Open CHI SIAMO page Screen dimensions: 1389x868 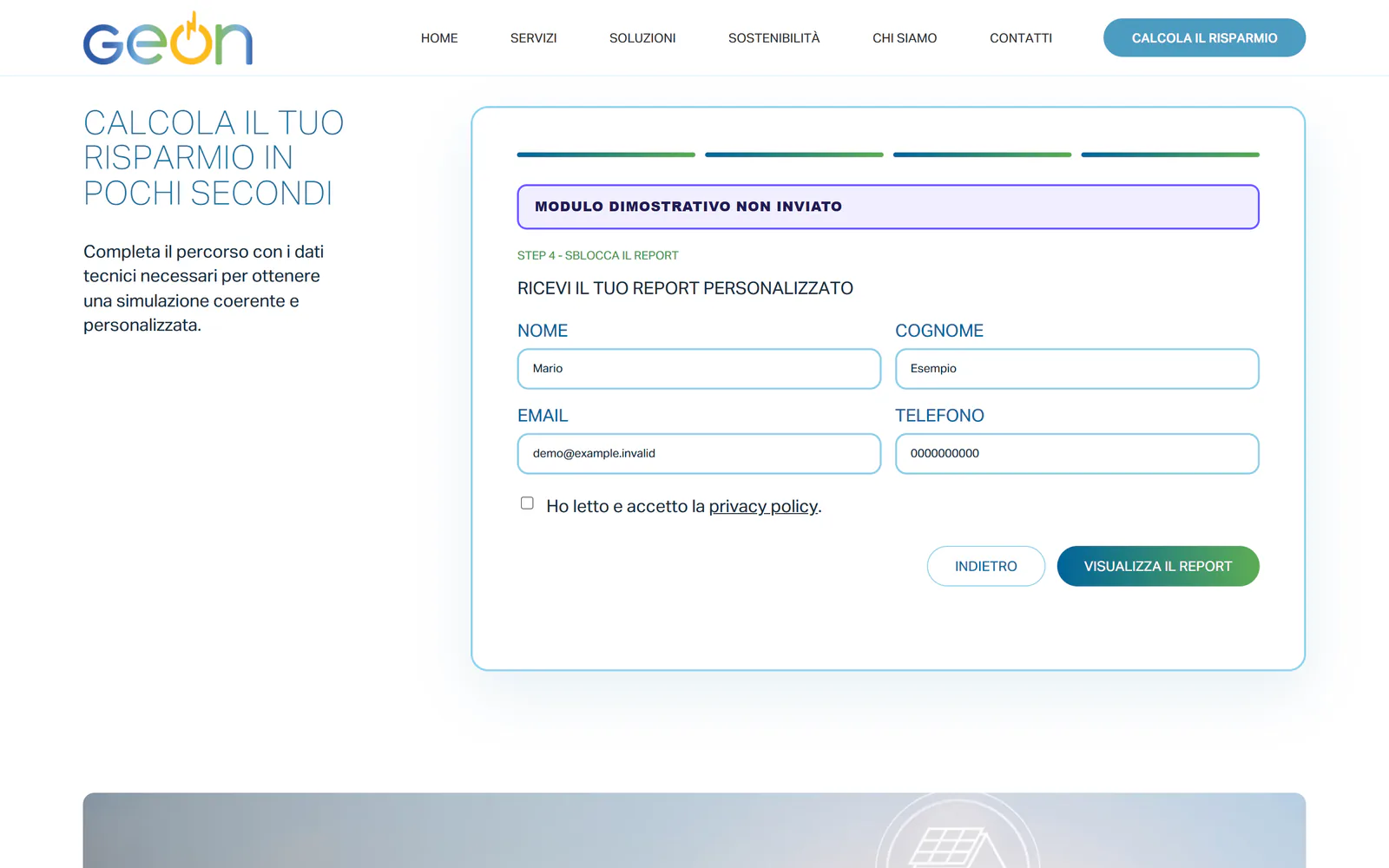tap(905, 38)
